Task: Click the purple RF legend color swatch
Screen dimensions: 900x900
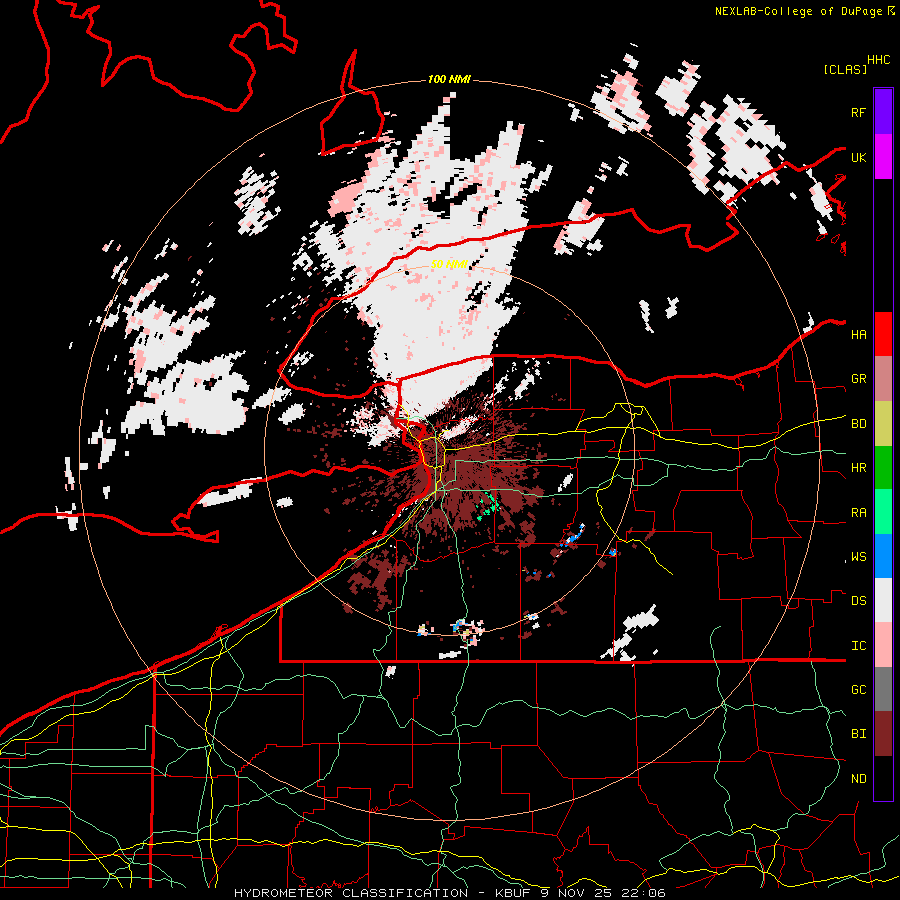Action: coord(883,112)
